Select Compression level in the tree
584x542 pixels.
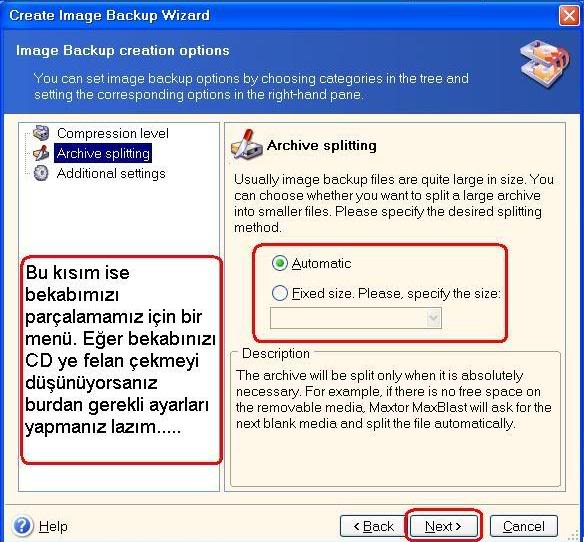click(x=112, y=133)
